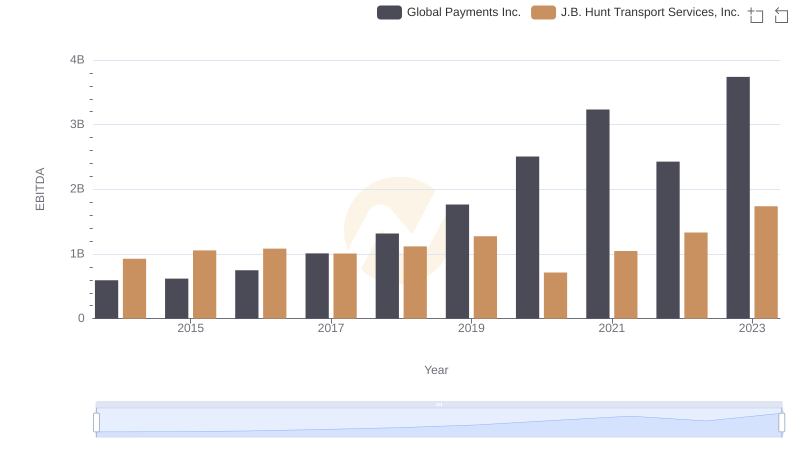Image resolution: width=800 pixels, height=461 pixels.
Task: Select the 2014 J.B. Hunt orange bar
Action: (135, 289)
